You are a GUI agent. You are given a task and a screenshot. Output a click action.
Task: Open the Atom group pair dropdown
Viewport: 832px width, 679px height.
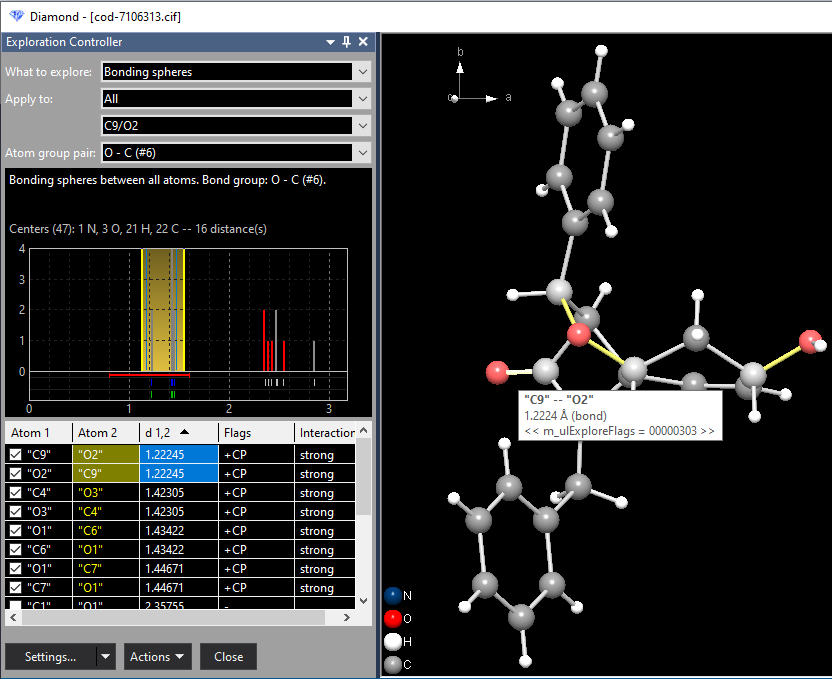click(361, 153)
